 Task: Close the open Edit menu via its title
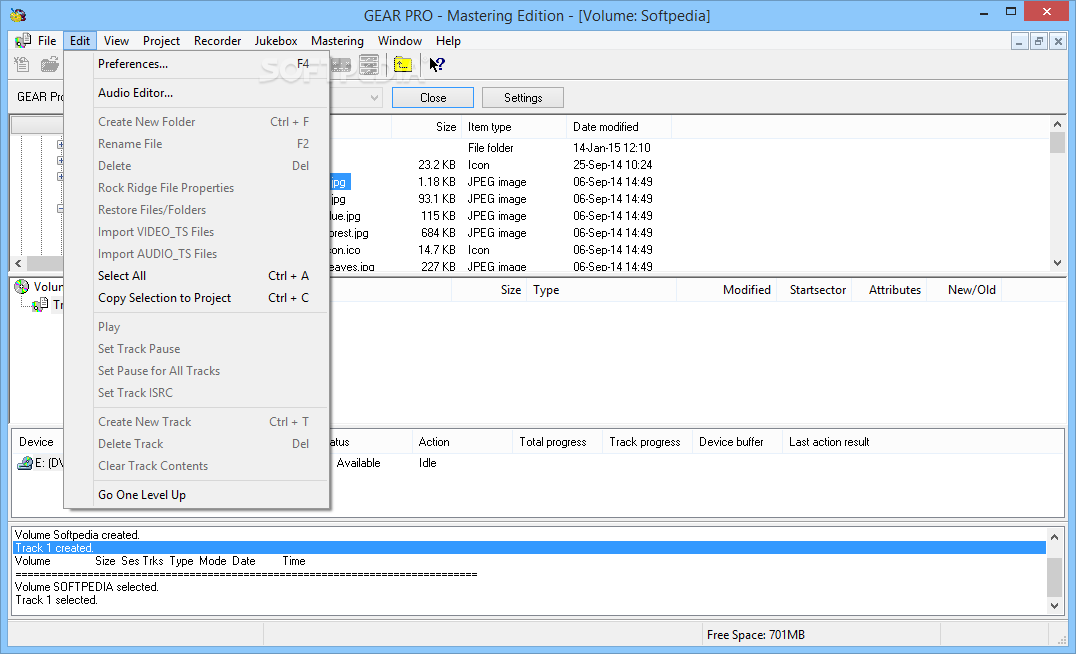80,40
